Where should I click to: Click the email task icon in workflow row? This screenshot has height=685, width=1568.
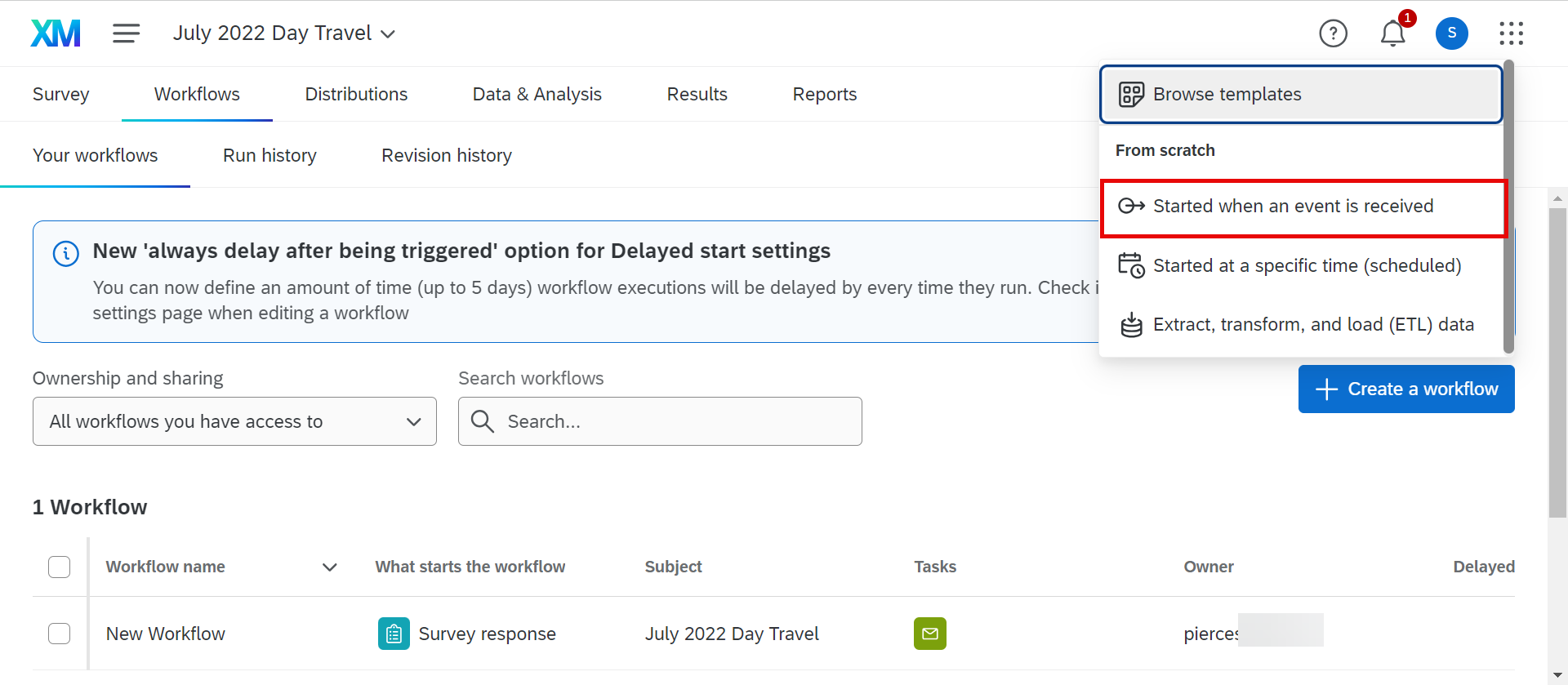click(929, 634)
